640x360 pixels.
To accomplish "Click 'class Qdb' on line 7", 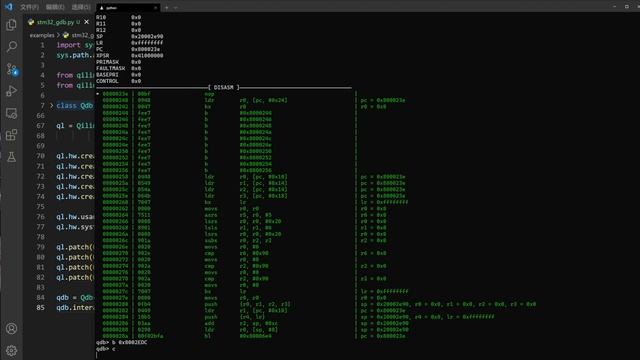I will [75, 106].
